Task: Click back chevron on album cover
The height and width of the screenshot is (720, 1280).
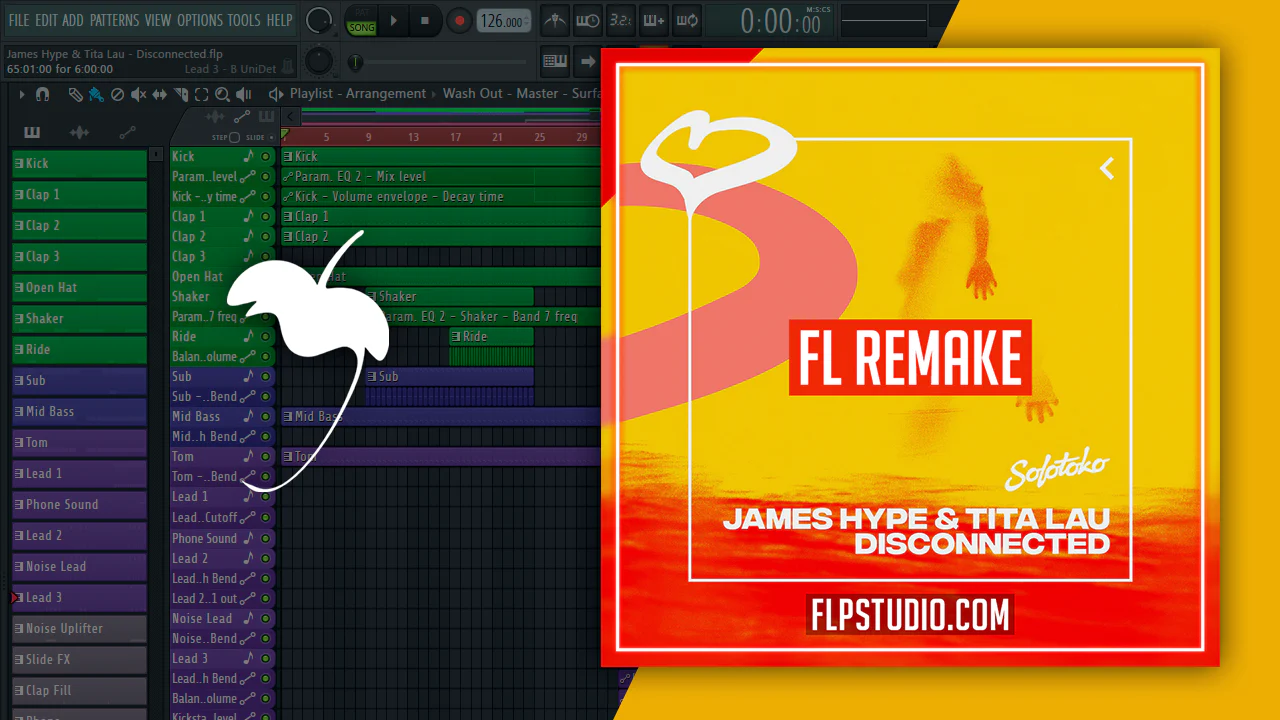Action: point(1107,169)
